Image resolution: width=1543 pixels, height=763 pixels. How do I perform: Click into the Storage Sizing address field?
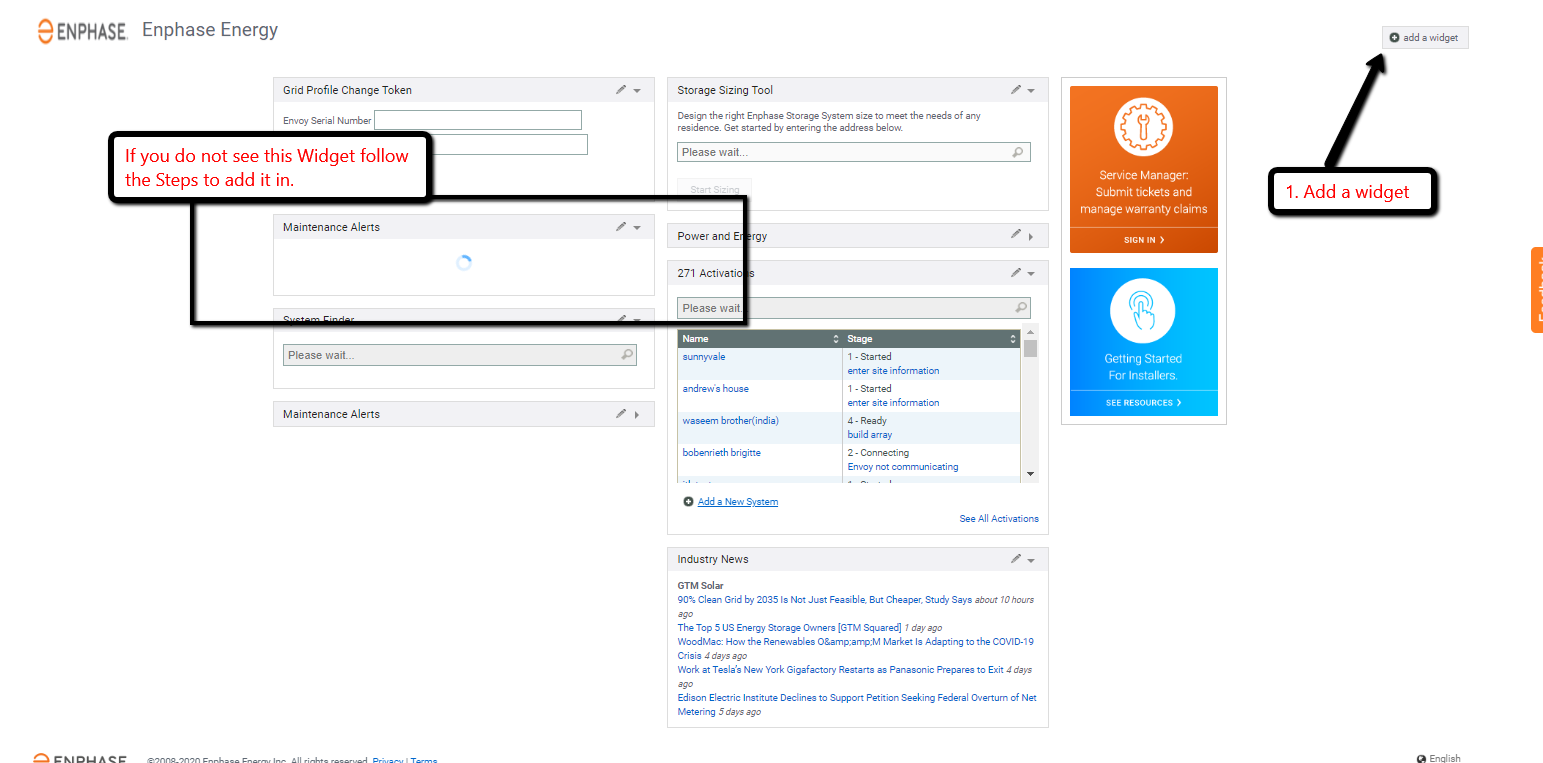[x=854, y=152]
